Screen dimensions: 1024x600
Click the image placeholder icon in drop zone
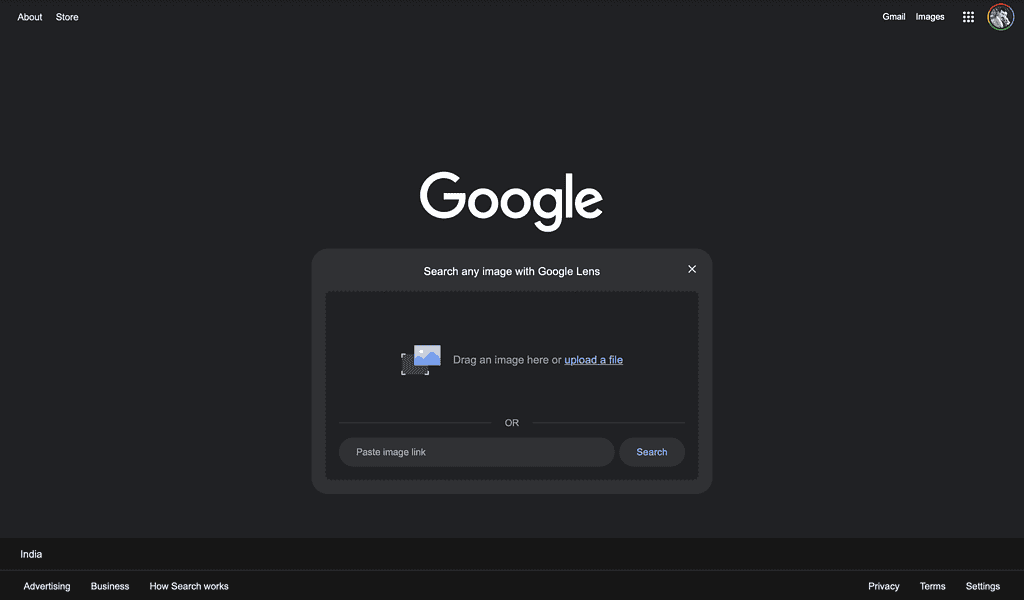click(x=421, y=359)
